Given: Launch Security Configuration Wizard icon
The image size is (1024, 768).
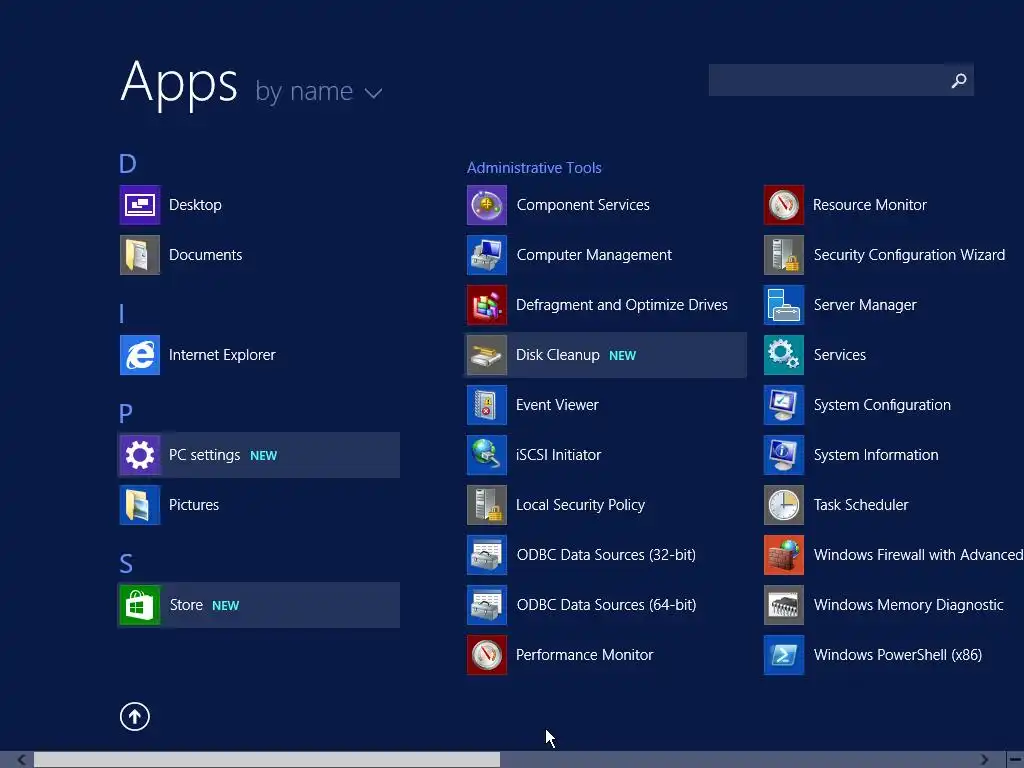Looking at the screenshot, I should coord(784,255).
